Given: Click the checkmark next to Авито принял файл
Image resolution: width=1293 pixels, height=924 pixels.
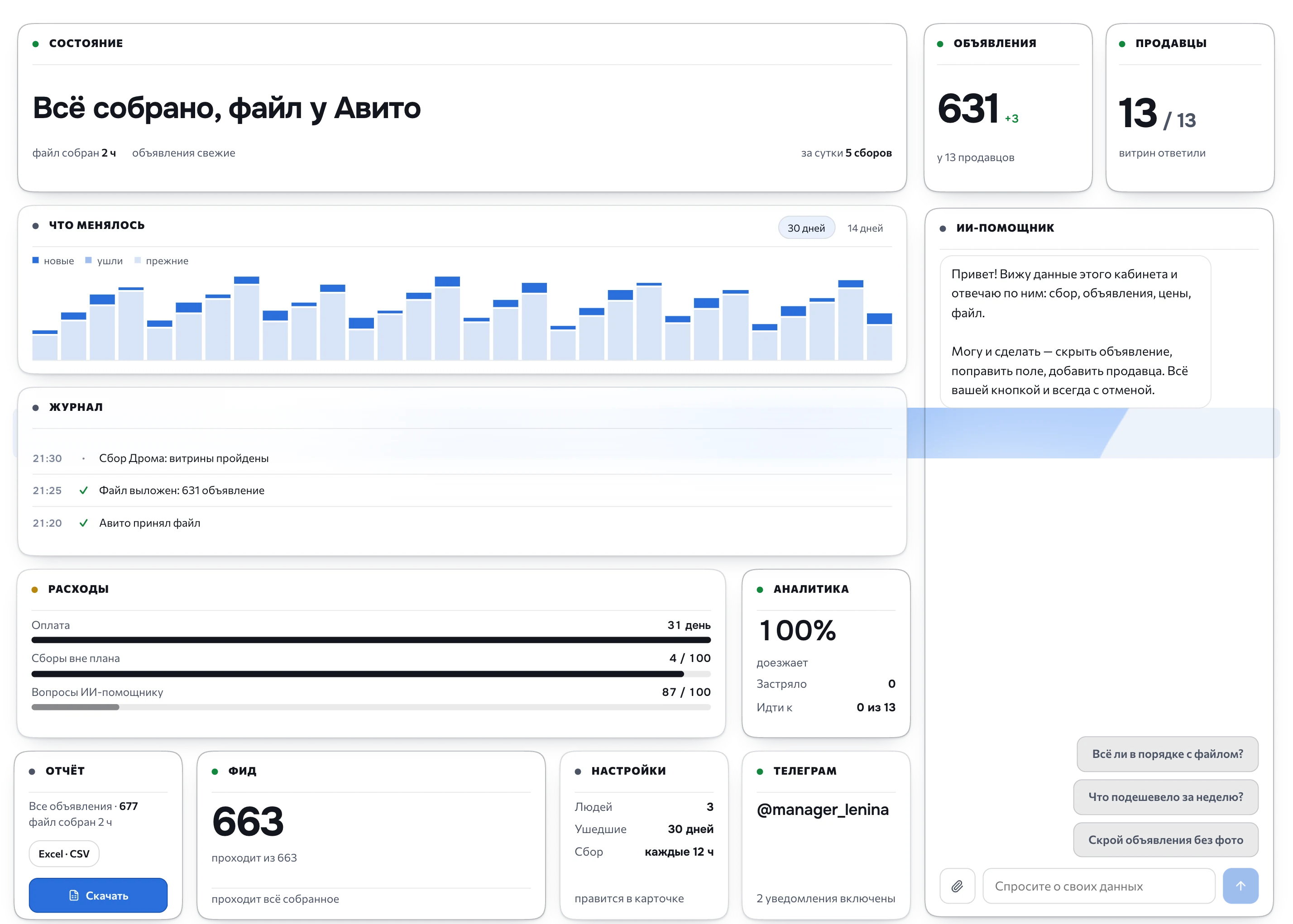Looking at the screenshot, I should coord(83,522).
